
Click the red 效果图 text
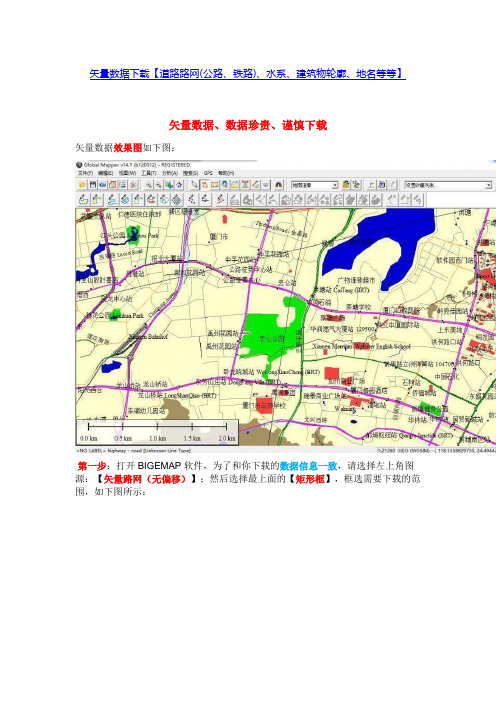pyautogui.click(x=128, y=148)
